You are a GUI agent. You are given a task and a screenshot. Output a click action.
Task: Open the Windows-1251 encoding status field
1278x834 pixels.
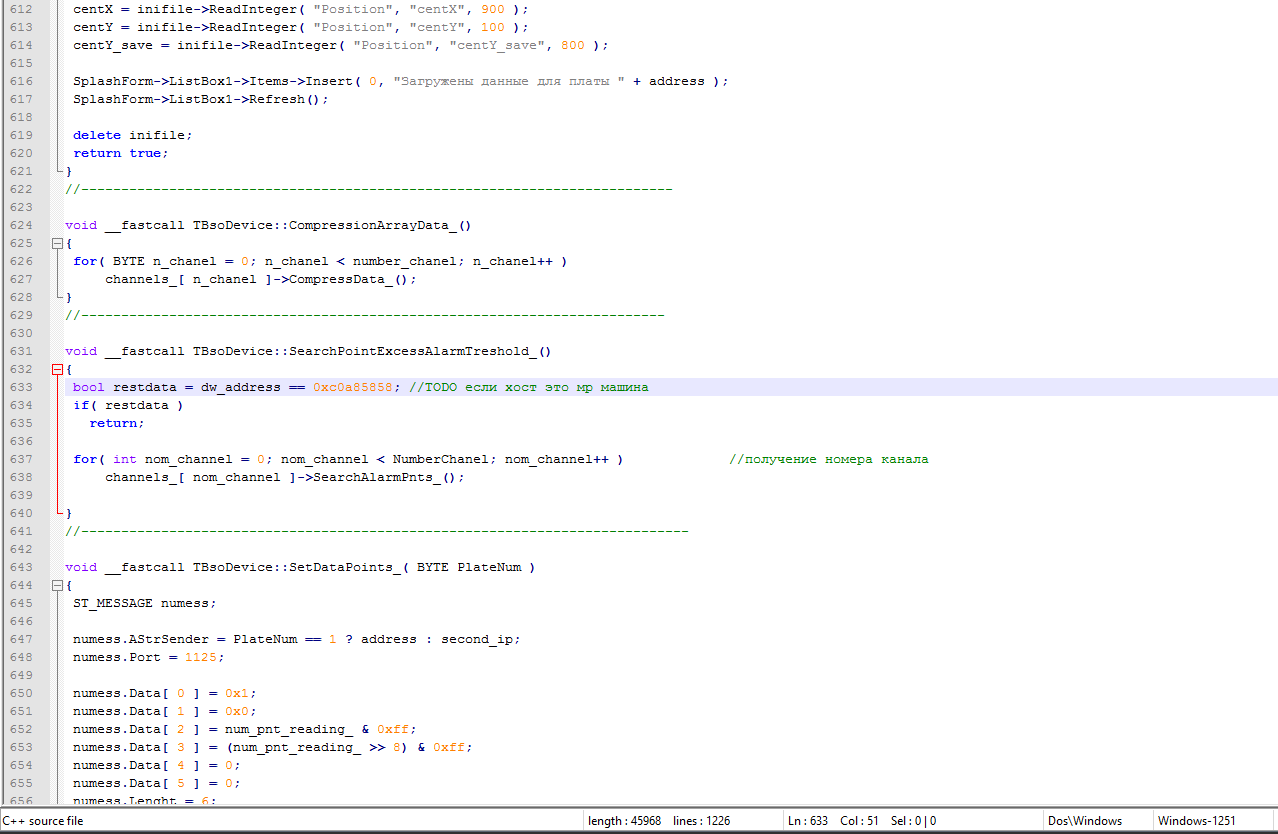coord(1197,821)
